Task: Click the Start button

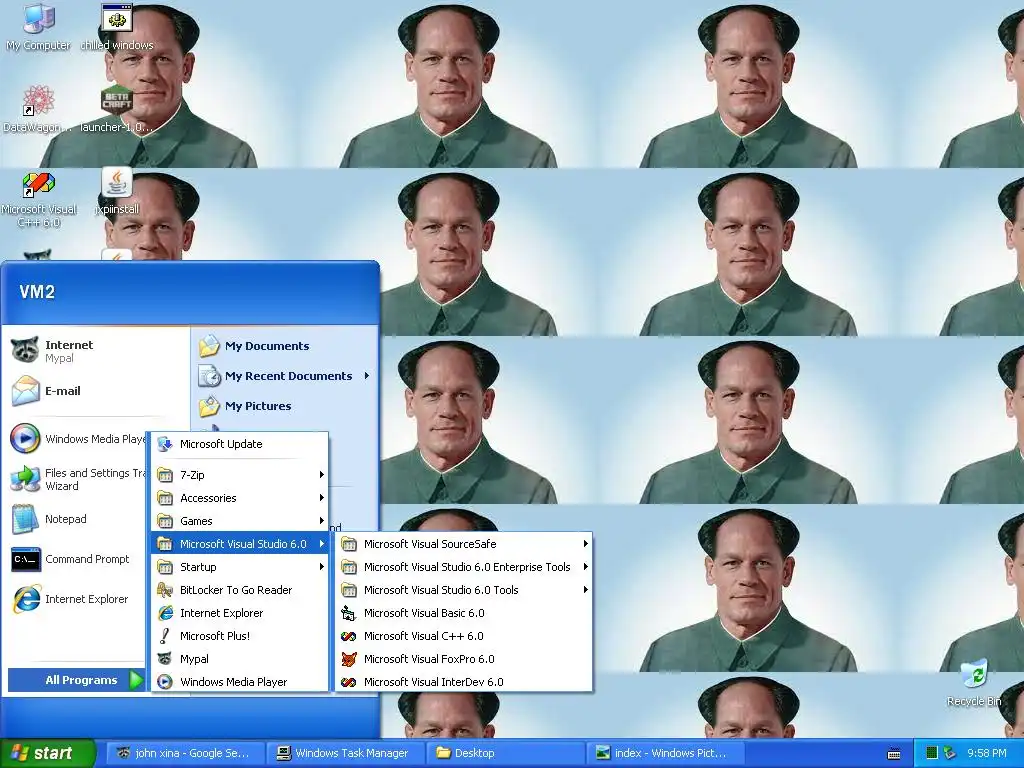Action: tap(47, 753)
